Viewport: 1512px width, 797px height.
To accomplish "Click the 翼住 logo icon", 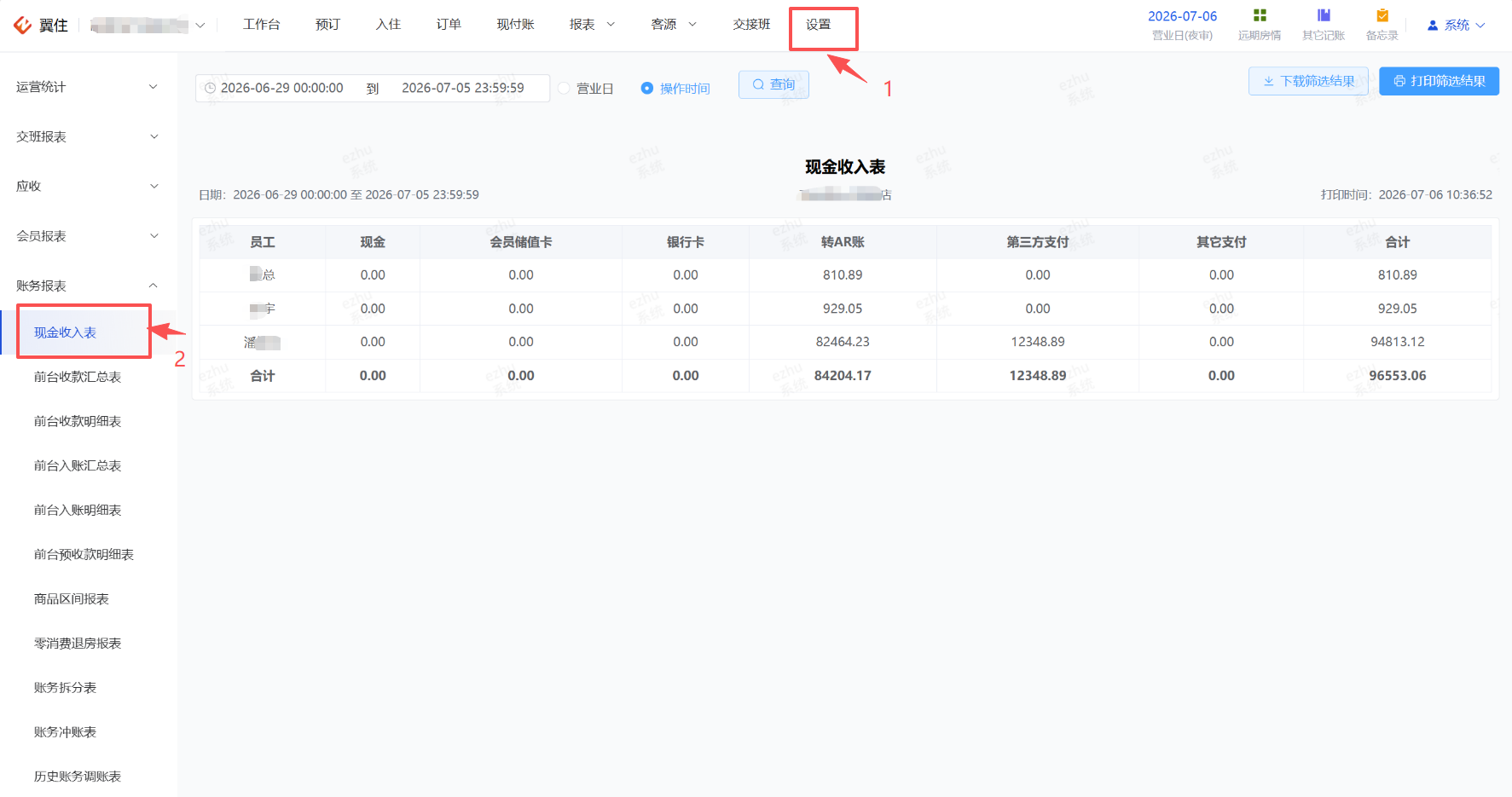I will click(23, 25).
